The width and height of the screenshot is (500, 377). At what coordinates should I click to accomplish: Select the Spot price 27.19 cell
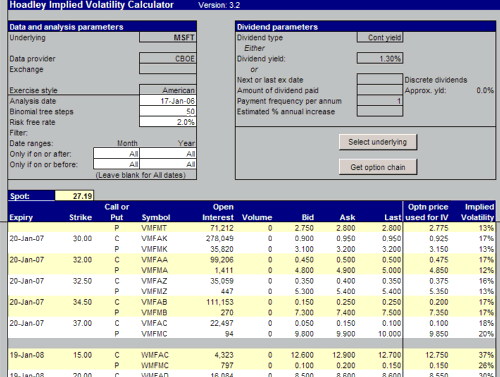74,196
